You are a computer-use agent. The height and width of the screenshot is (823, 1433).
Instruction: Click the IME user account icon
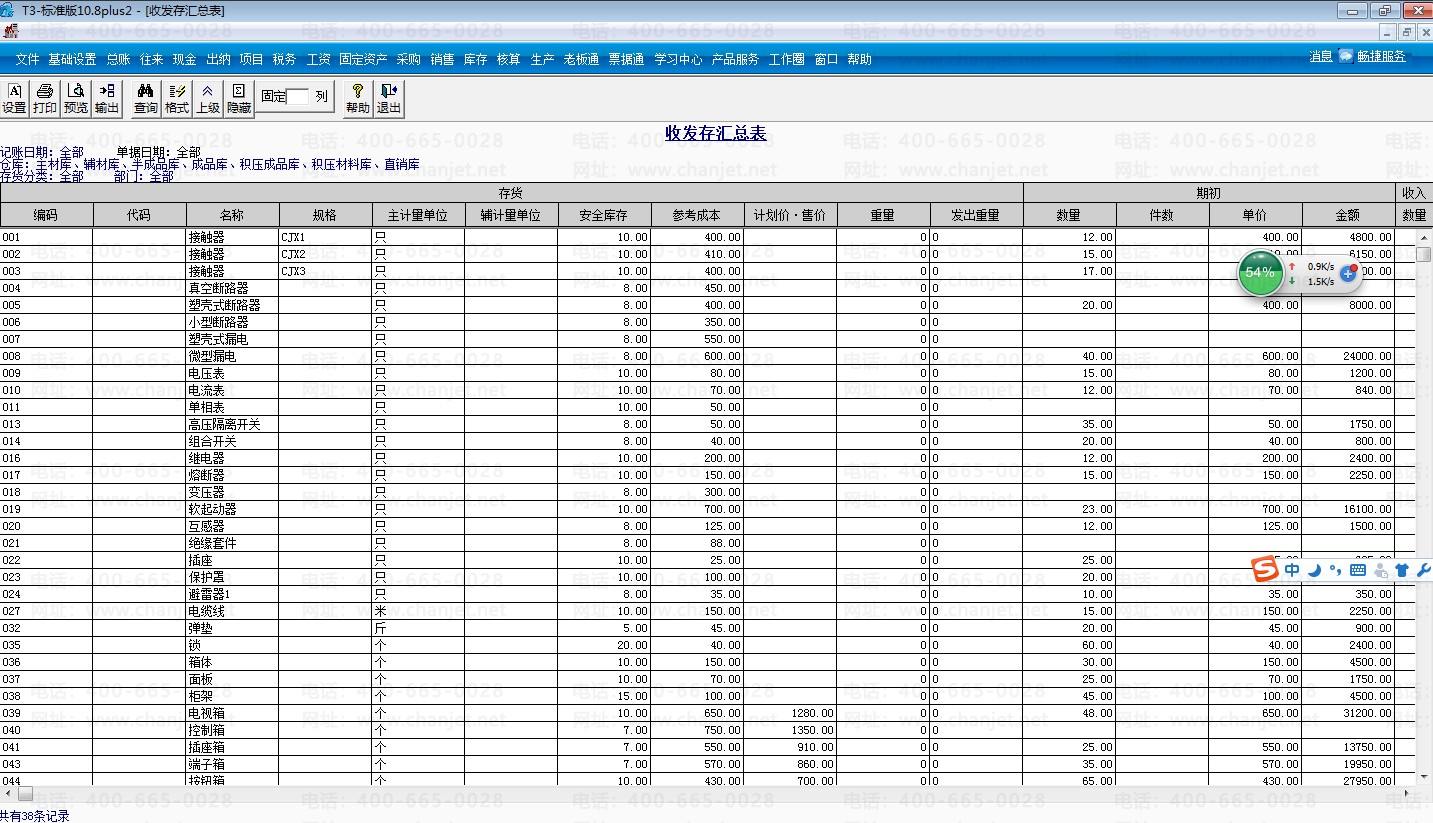click(x=1381, y=570)
